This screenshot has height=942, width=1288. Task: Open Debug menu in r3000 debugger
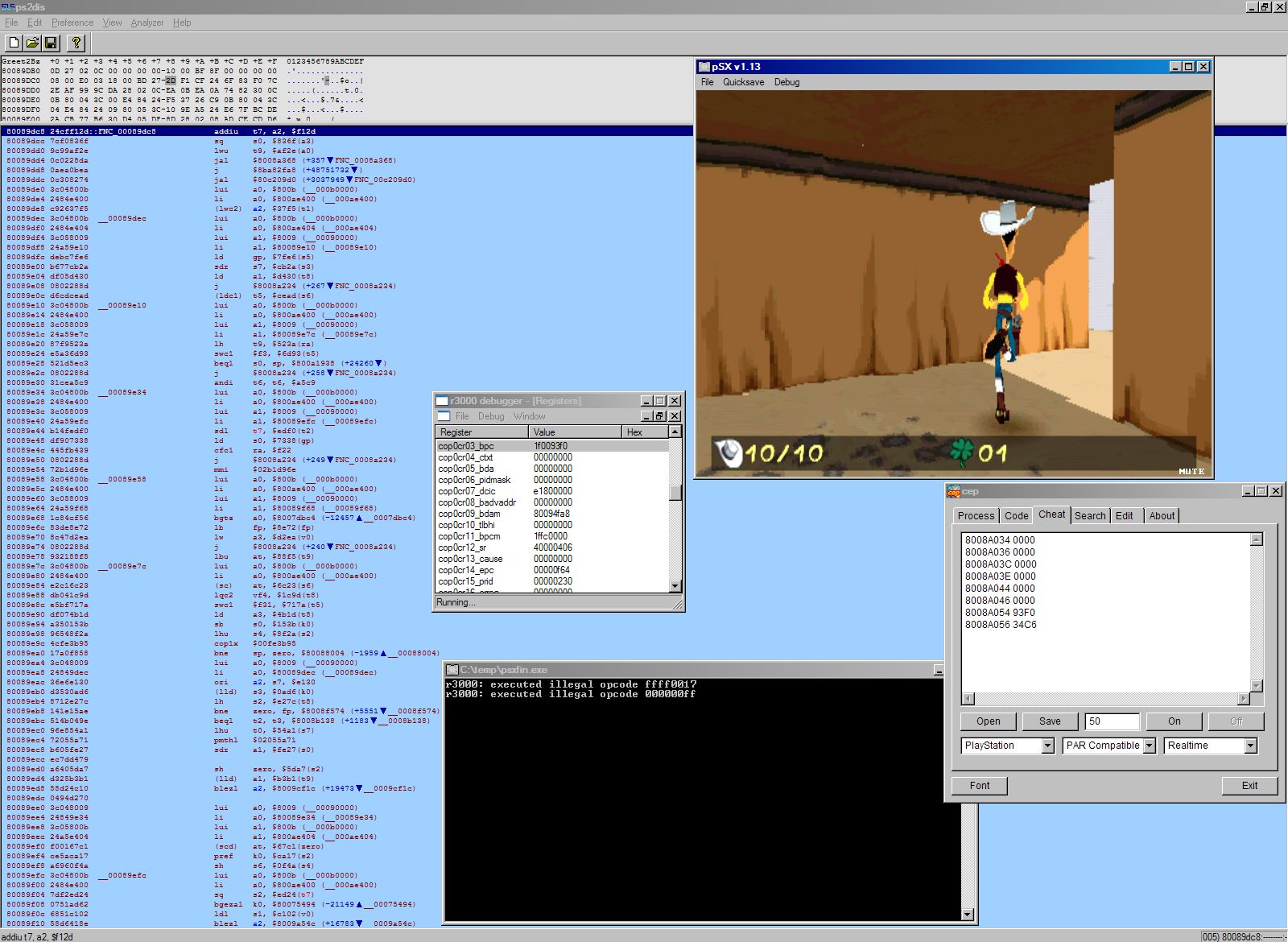(491, 416)
